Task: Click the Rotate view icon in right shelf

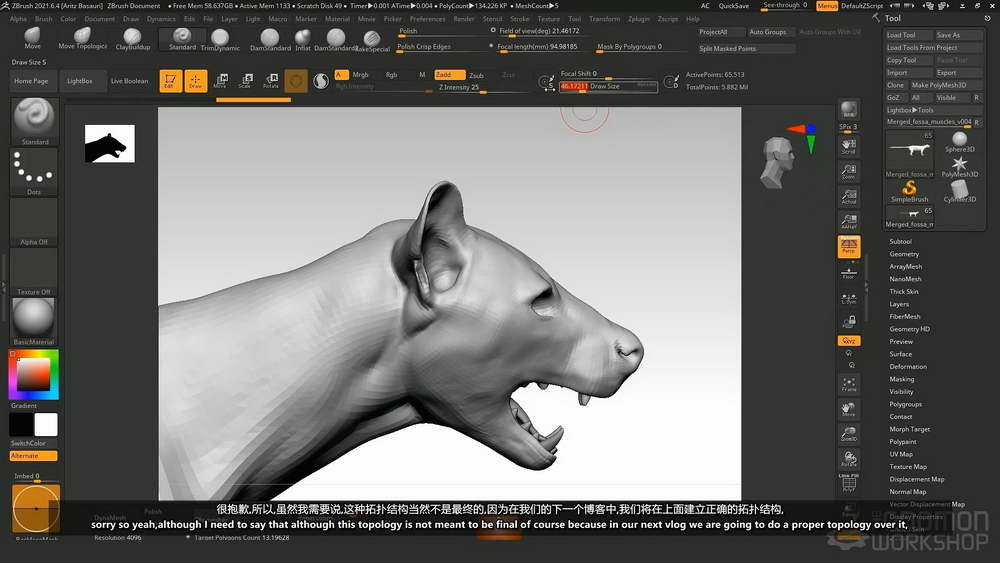Action: [848, 459]
